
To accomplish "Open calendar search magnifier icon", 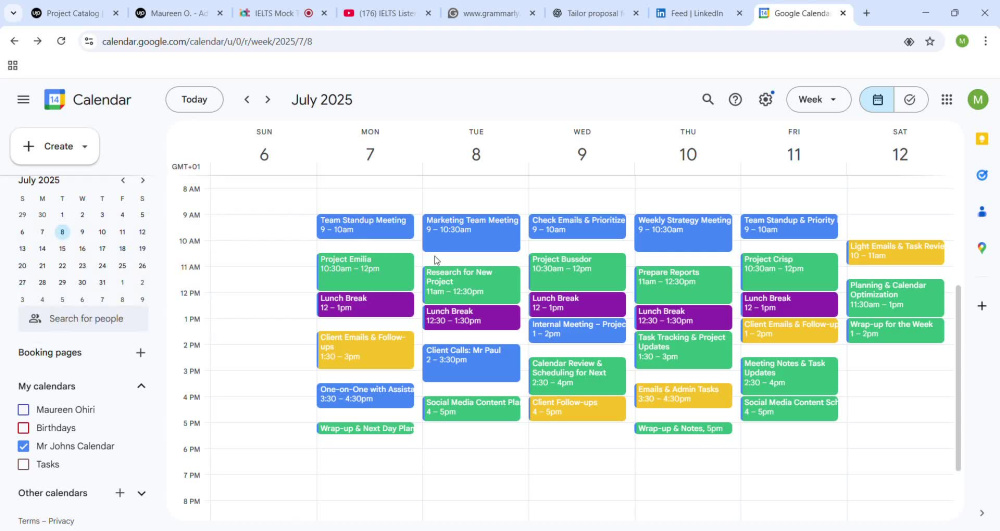I will [708, 99].
